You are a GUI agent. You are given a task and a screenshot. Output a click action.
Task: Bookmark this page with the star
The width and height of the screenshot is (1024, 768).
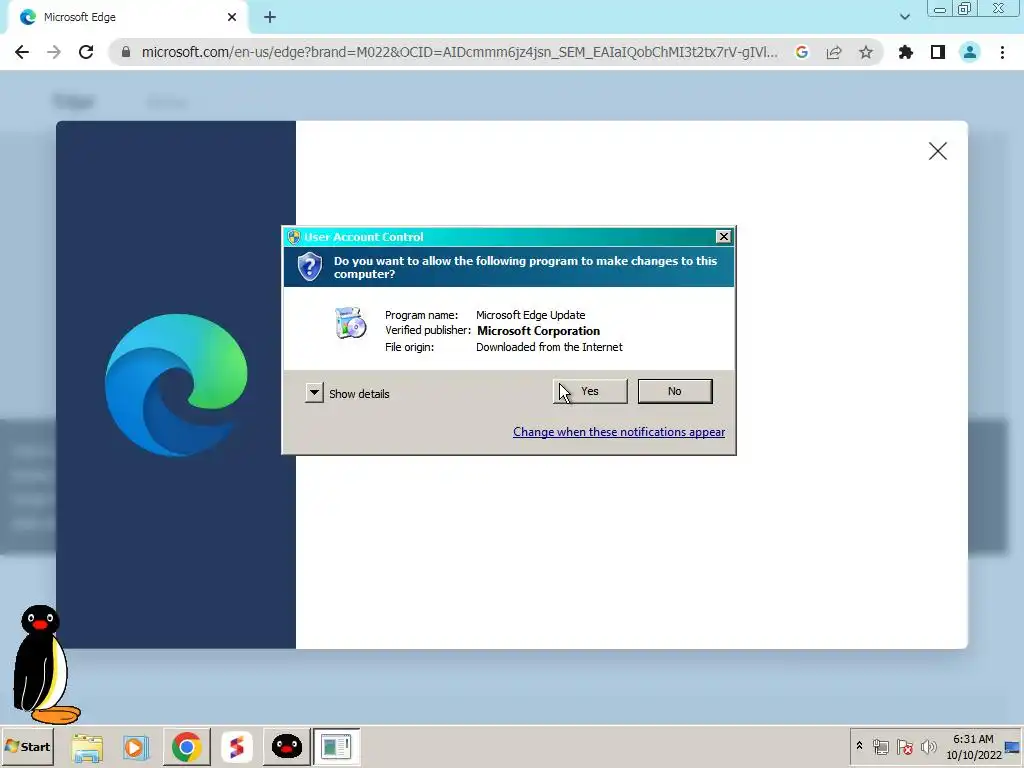pos(866,52)
